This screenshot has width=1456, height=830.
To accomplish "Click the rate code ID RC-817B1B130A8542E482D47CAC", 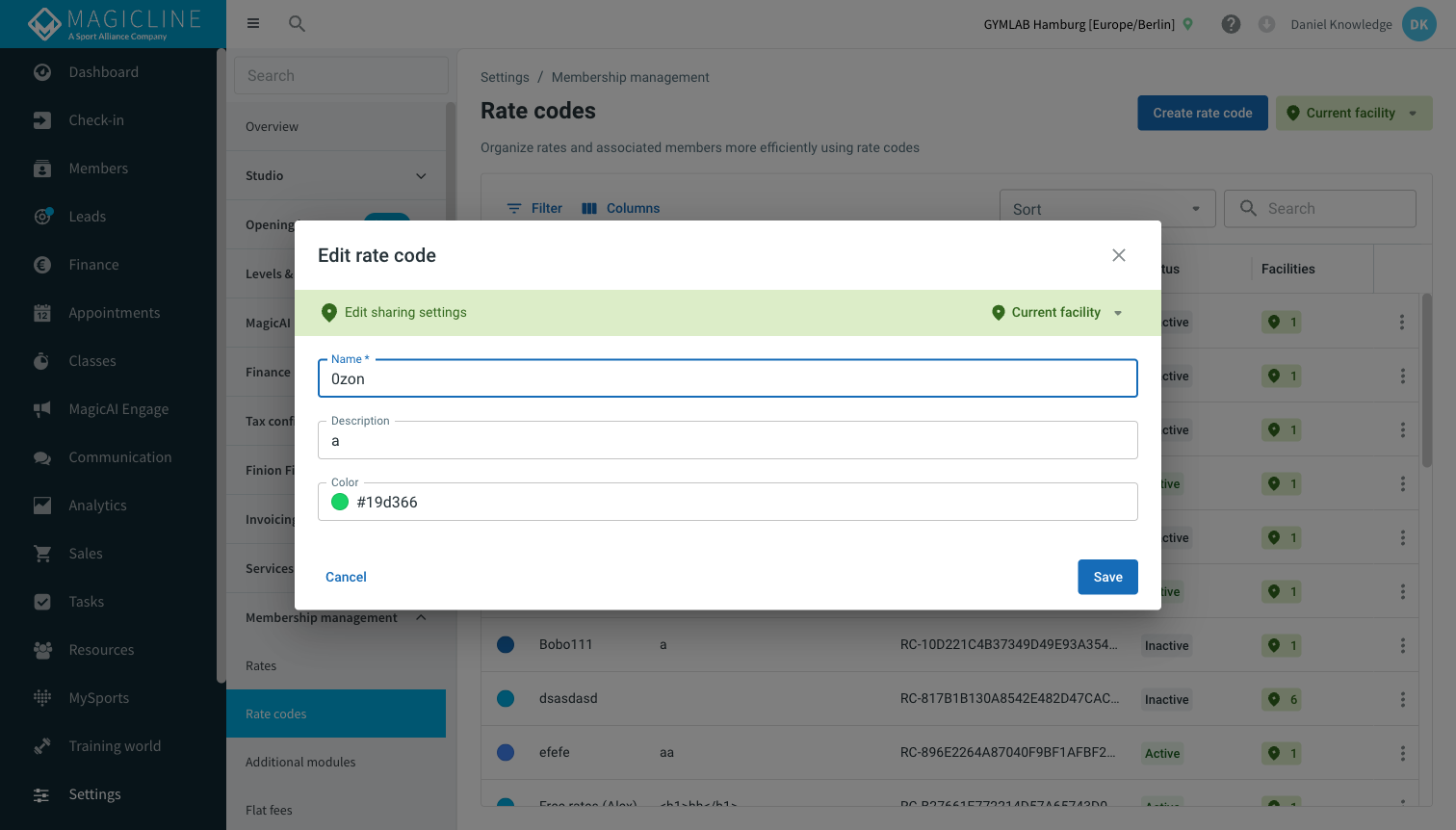I will [x=1009, y=699].
